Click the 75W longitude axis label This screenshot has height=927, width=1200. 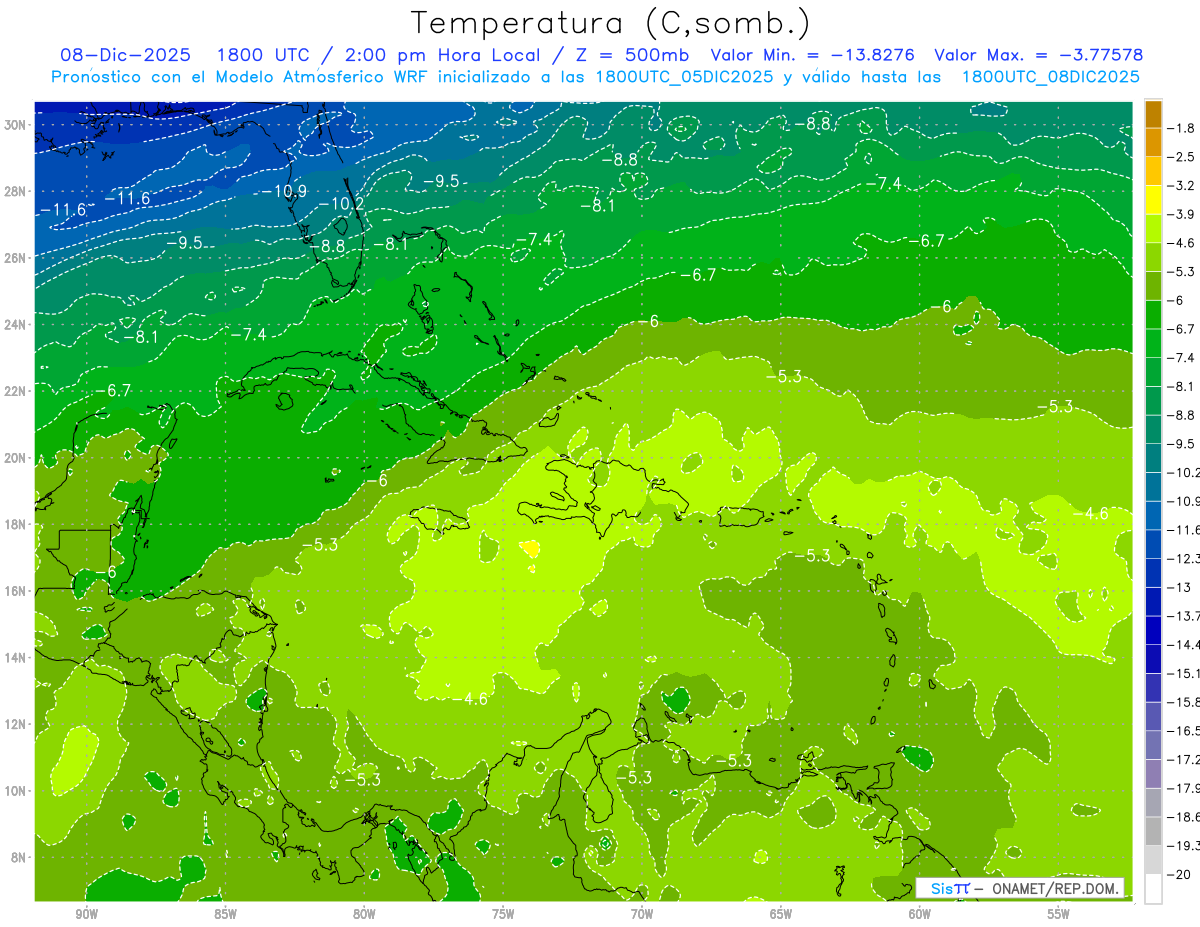coord(503,914)
